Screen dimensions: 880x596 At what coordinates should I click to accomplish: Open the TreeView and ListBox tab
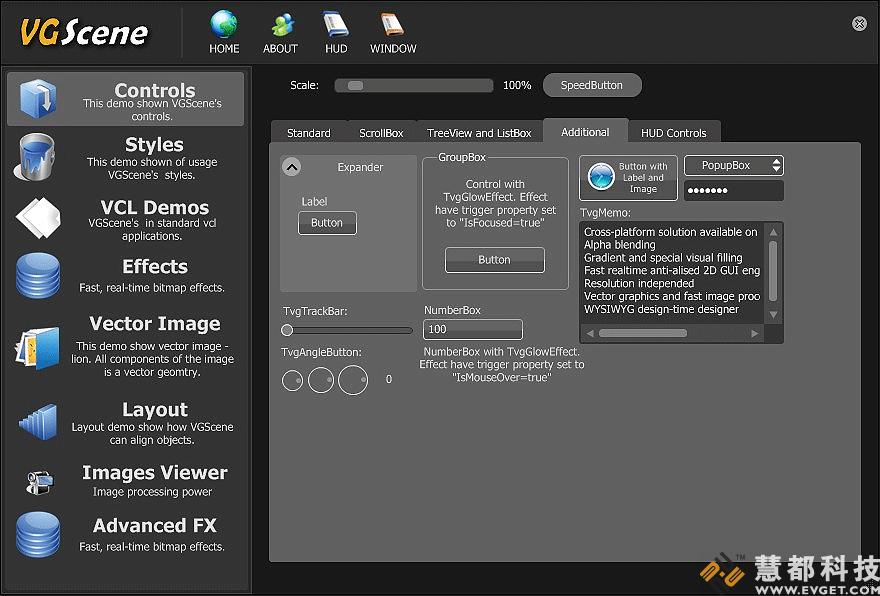(x=479, y=133)
